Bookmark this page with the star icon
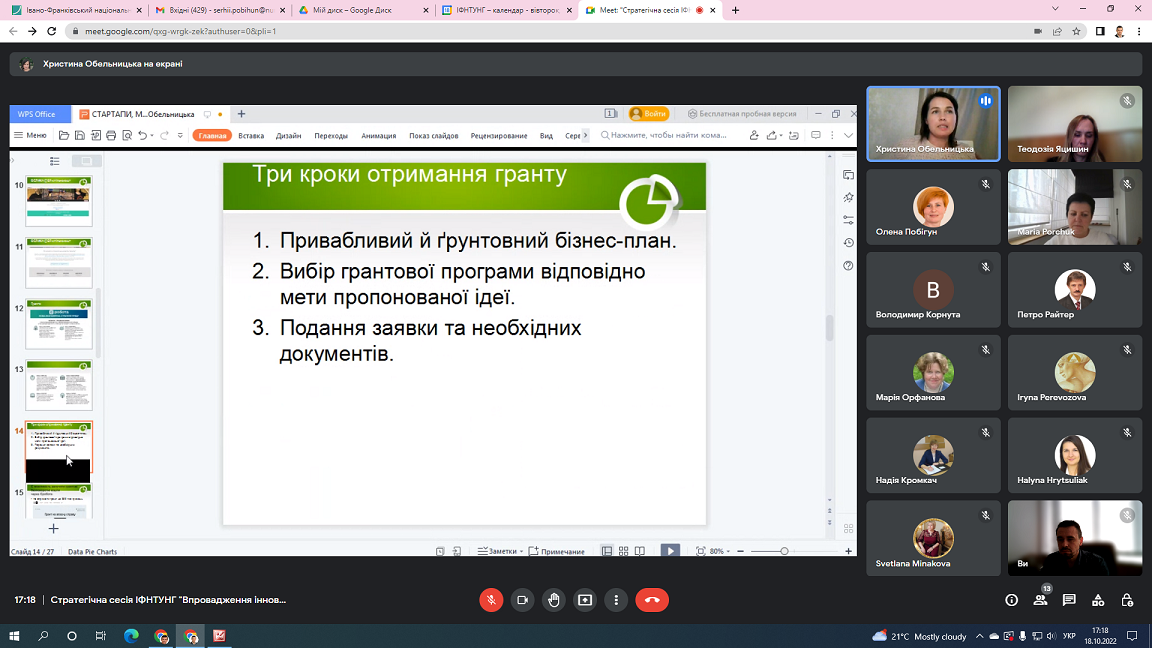Screen dimensions: 1152x648 pyautogui.click(x=1076, y=31)
